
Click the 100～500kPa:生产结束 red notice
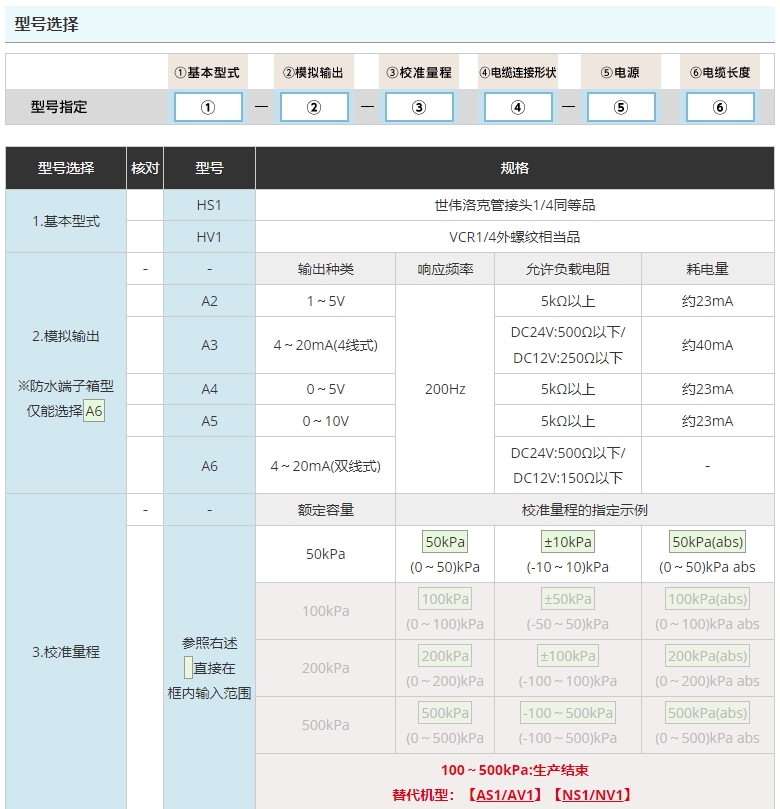515,770
